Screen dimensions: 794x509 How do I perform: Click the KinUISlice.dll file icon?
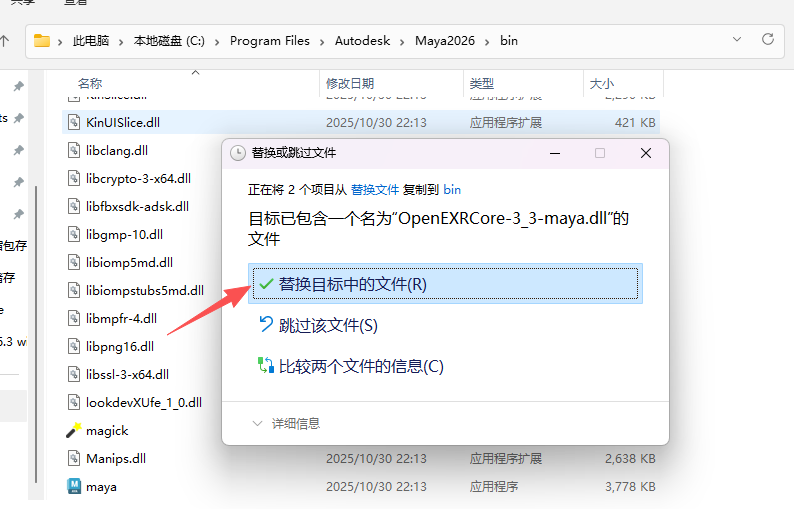tap(74, 122)
